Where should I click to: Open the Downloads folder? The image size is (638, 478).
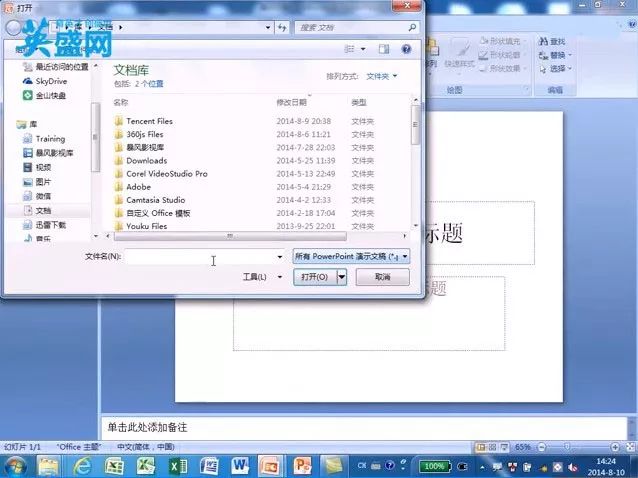pyautogui.click(x=146, y=160)
